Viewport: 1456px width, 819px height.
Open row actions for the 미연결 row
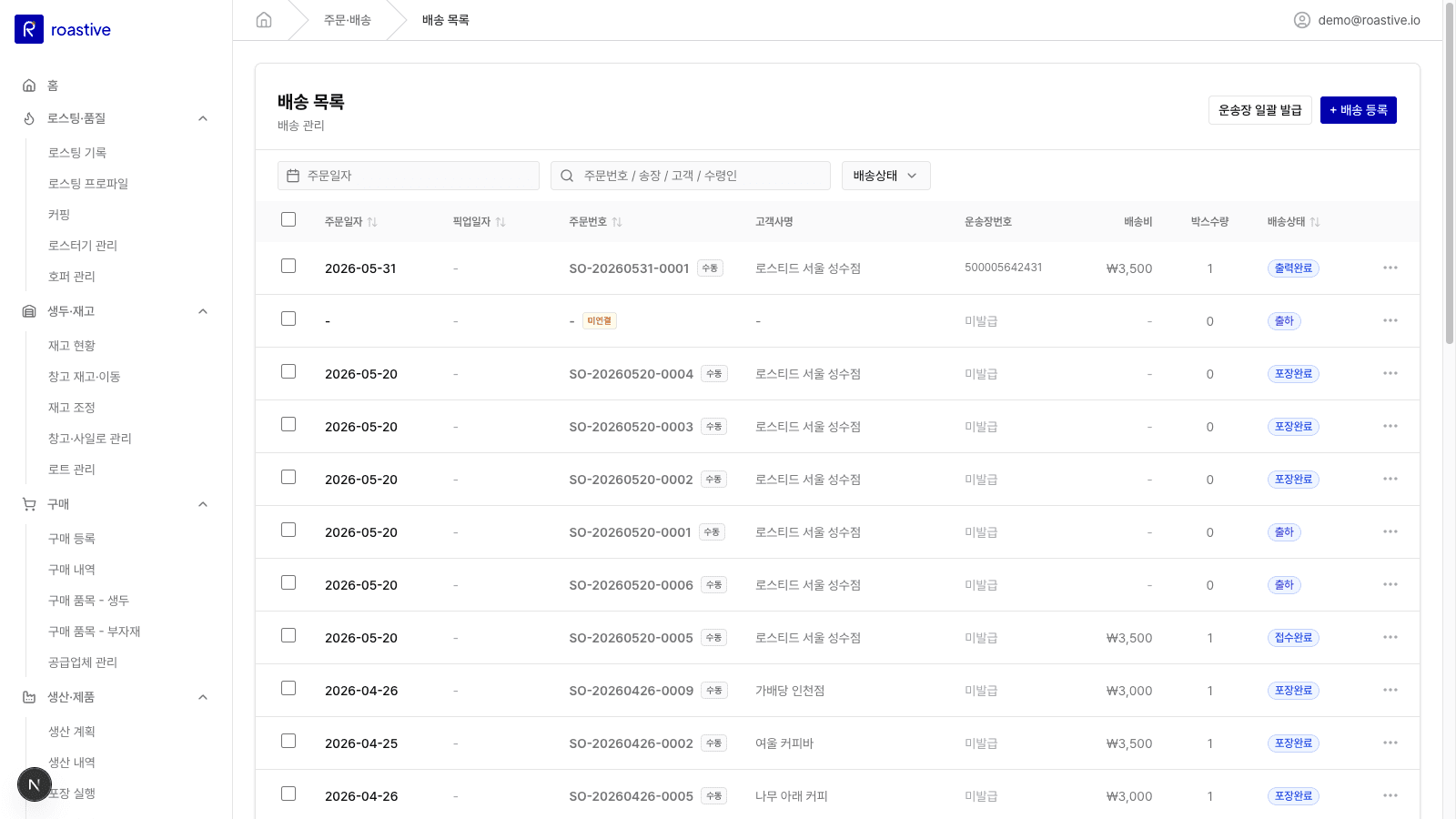tap(1390, 320)
